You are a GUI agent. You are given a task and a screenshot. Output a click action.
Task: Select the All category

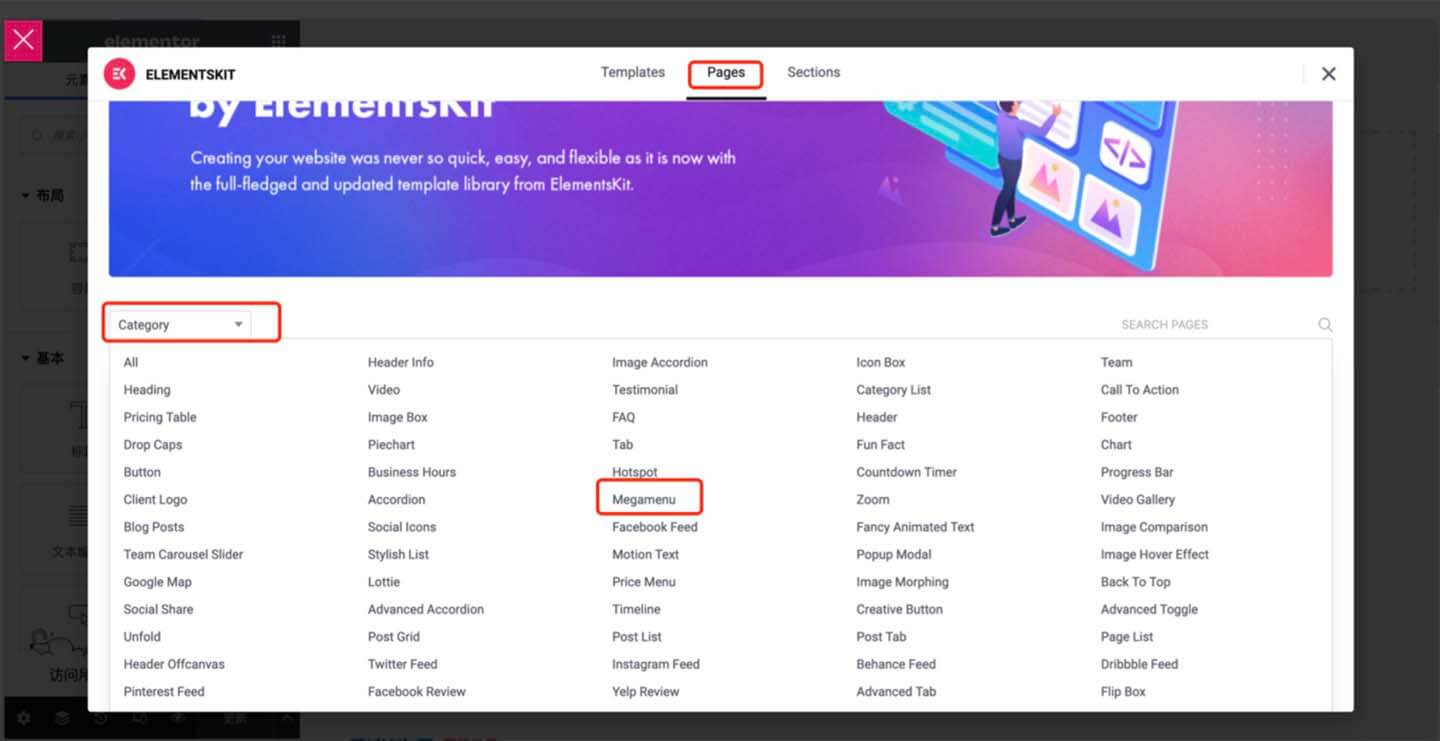pyautogui.click(x=131, y=362)
